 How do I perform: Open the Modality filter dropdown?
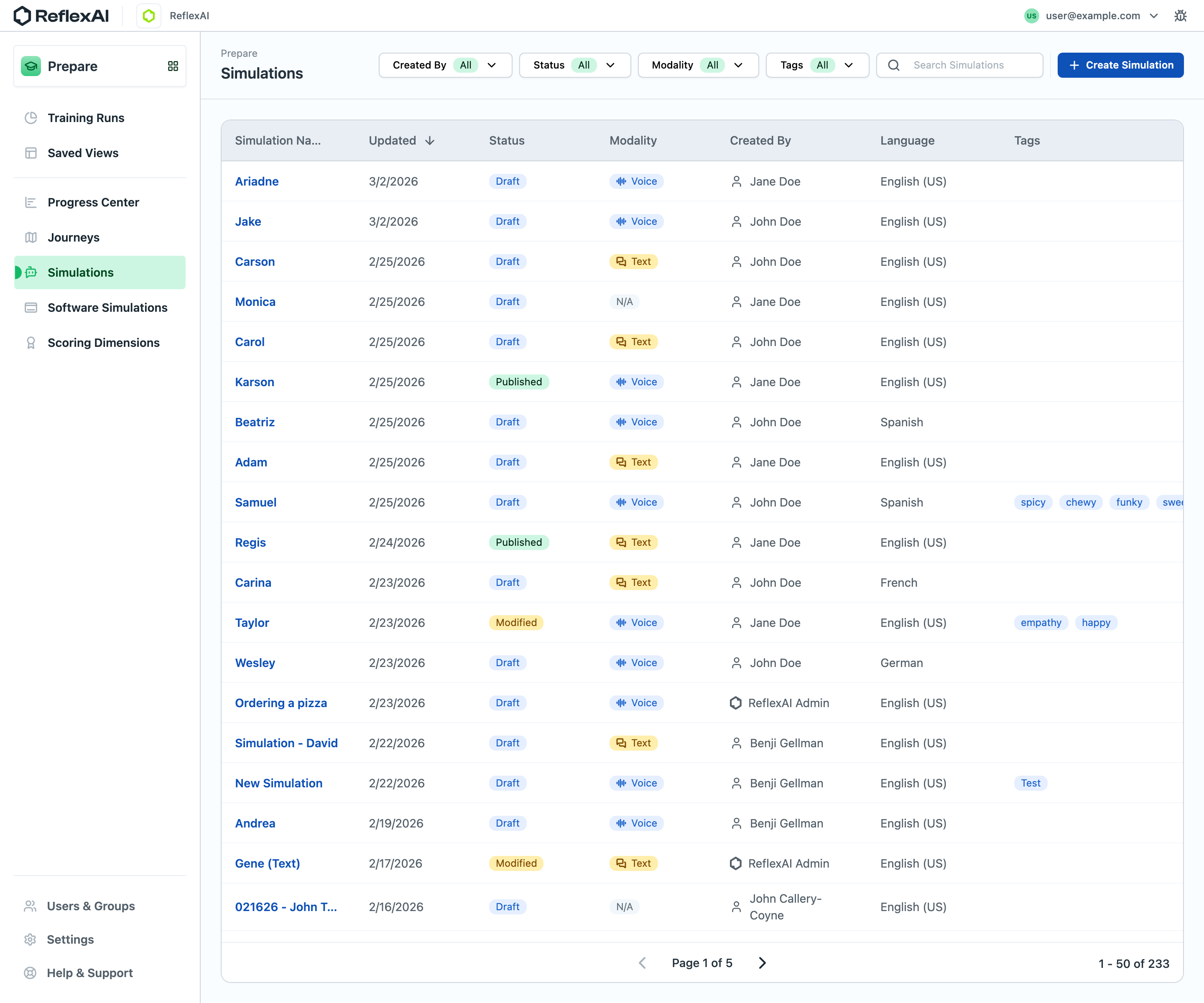pos(698,65)
